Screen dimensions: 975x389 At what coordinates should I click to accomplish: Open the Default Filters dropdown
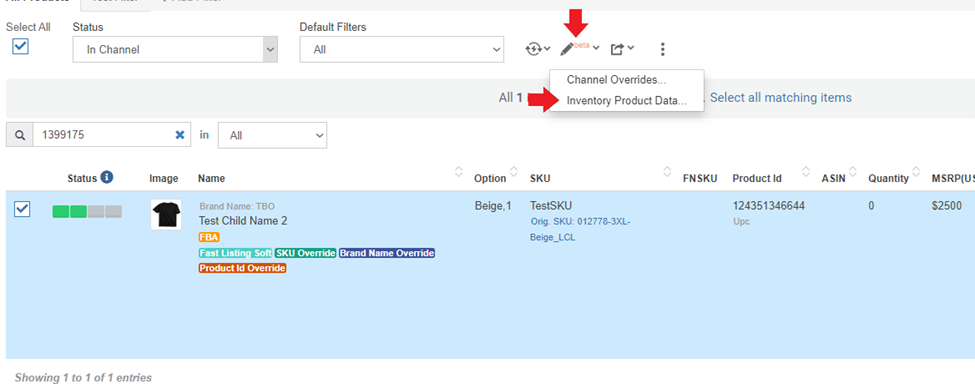pos(402,49)
